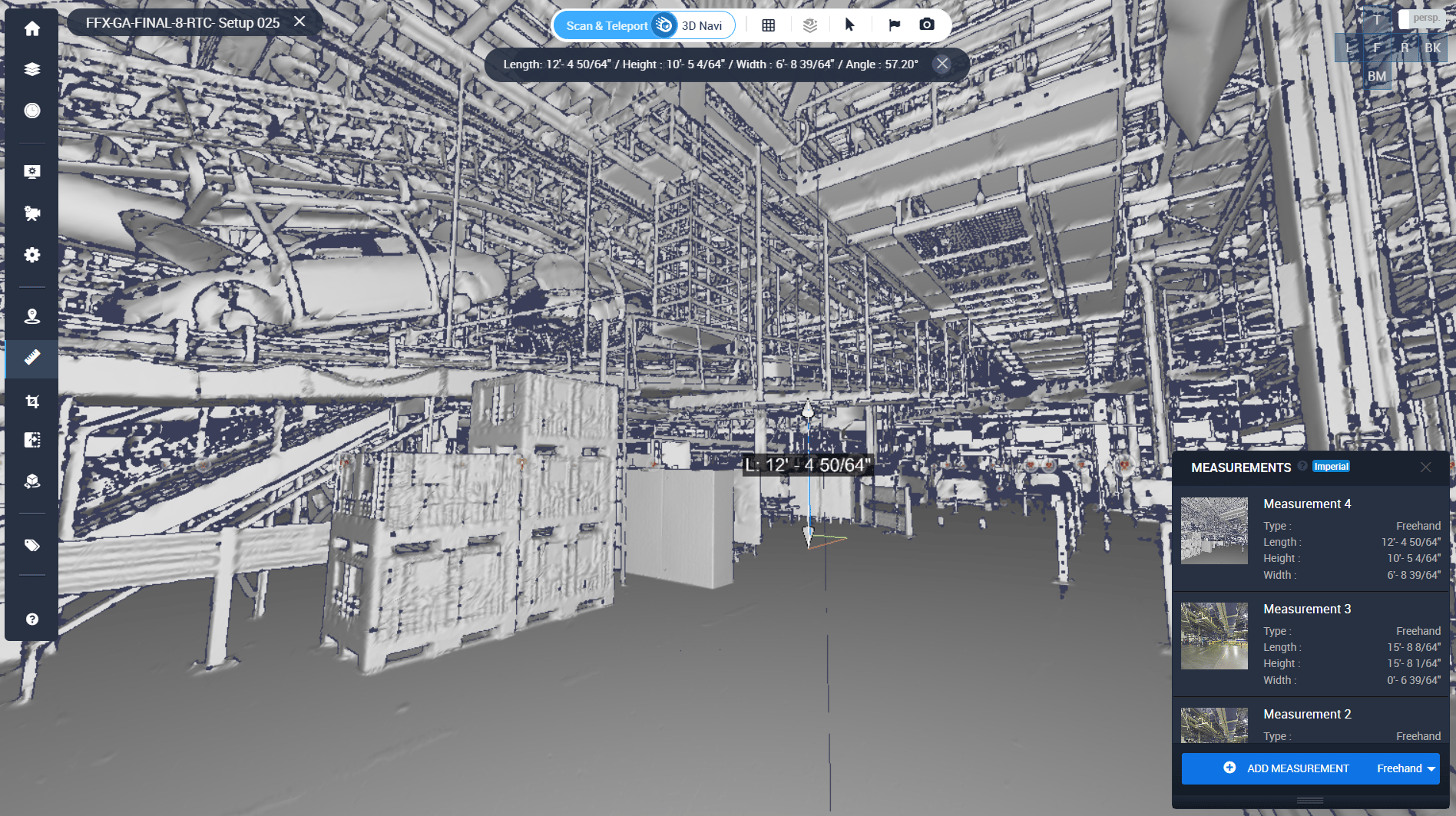
Task: Close the Measurements panel
Action: (1425, 467)
